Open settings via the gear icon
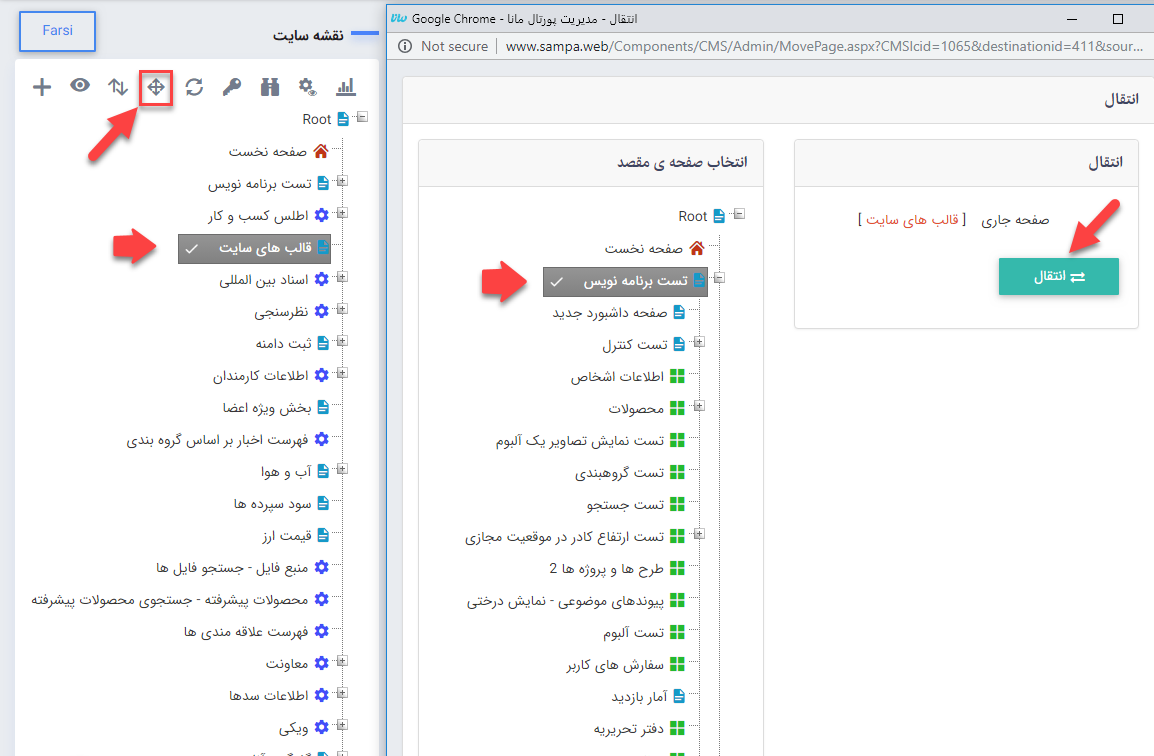This screenshot has height=756, width=1154. pyautogui.click(x=308, y=87)
